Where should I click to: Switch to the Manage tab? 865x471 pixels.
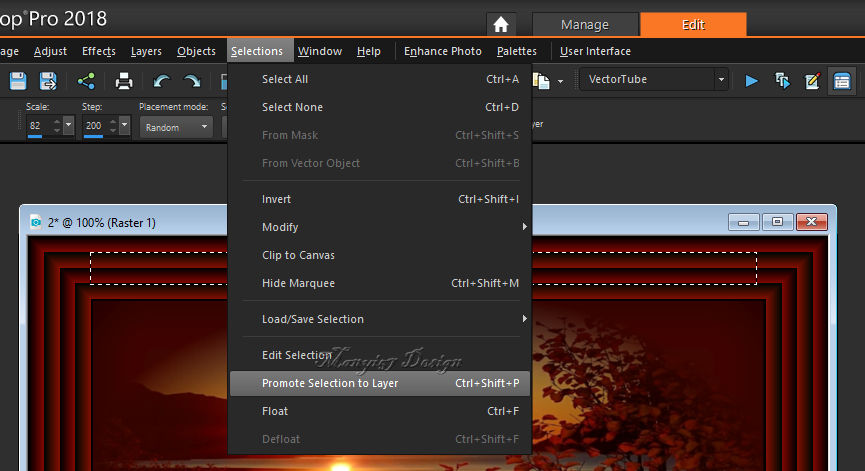click(585, 25)
